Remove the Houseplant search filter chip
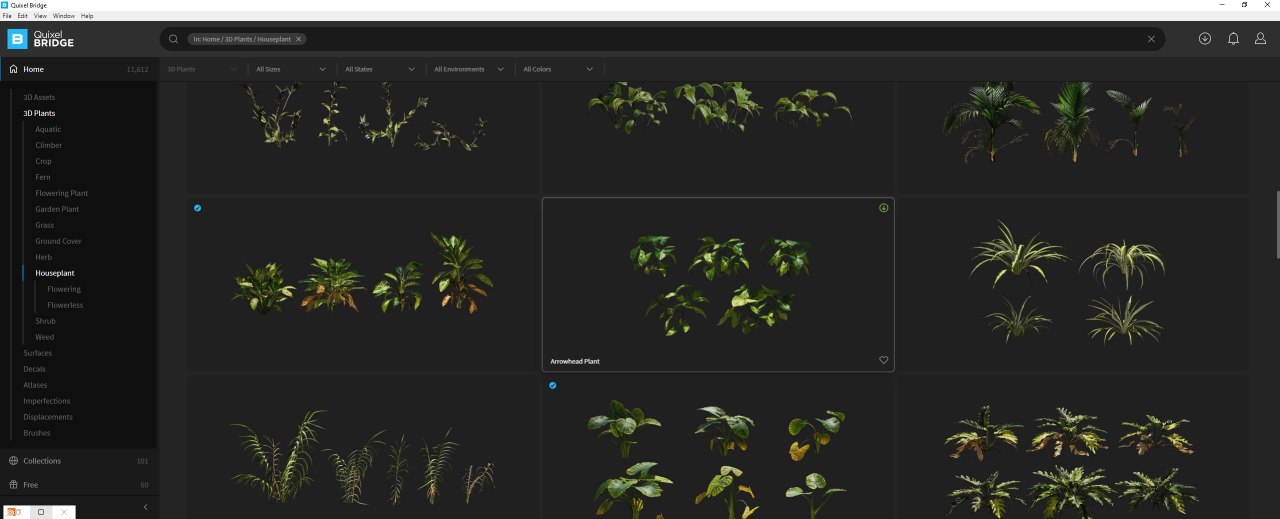Viewport: 1280px width, 519px height. pyautogui.click(x=298, y=39)
